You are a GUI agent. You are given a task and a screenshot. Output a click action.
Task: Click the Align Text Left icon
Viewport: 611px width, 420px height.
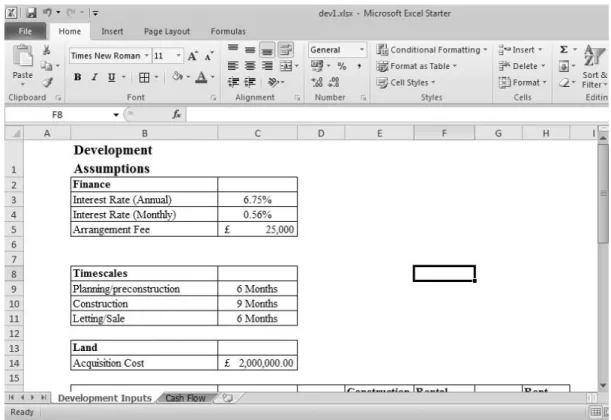pos(233,66)
